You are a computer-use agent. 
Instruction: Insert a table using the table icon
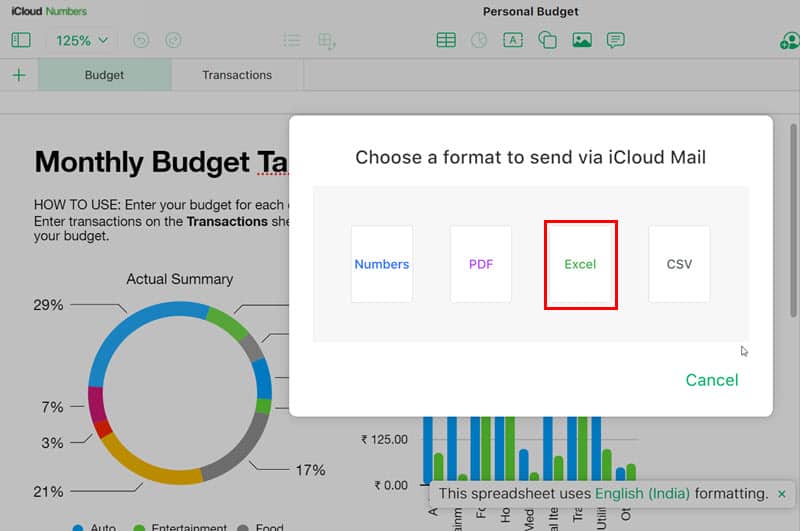click(x=446, y=40)
